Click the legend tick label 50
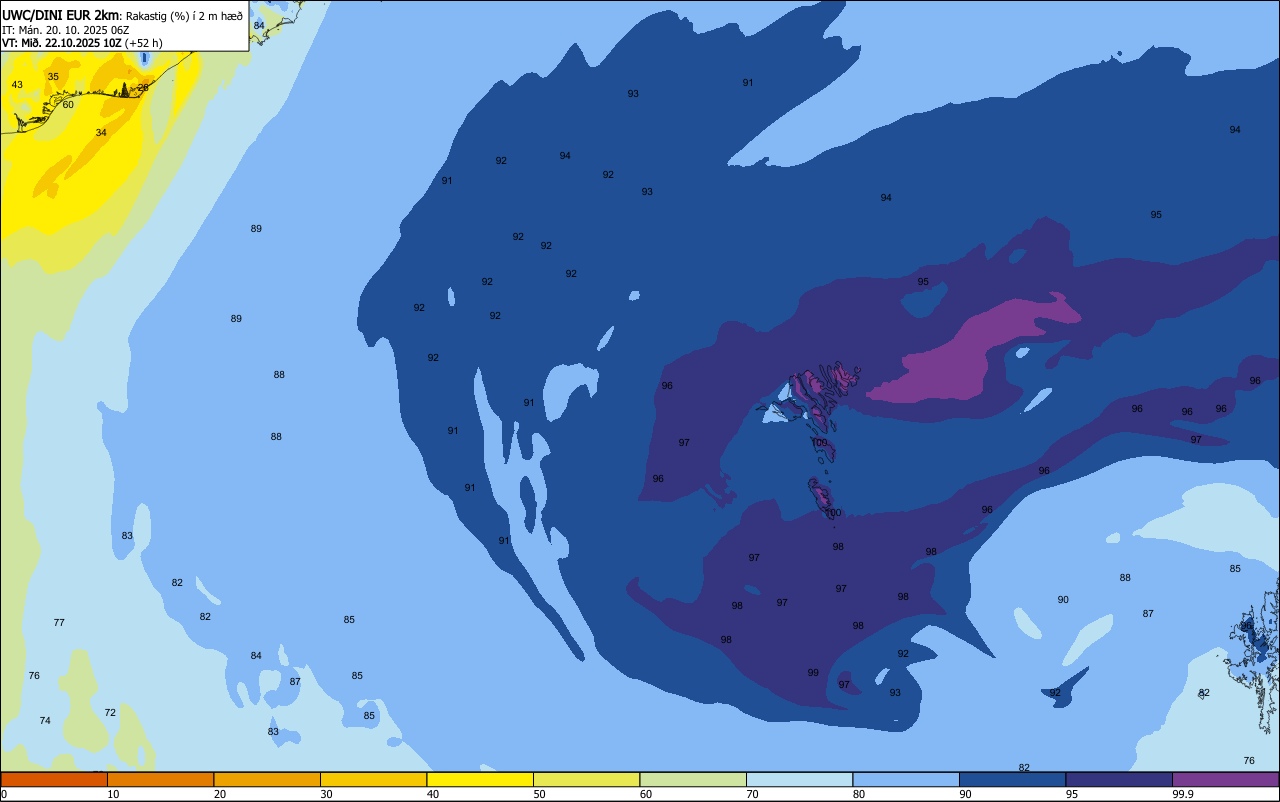The width and height of the screenshot is (1280, 802). pos(539,794)
